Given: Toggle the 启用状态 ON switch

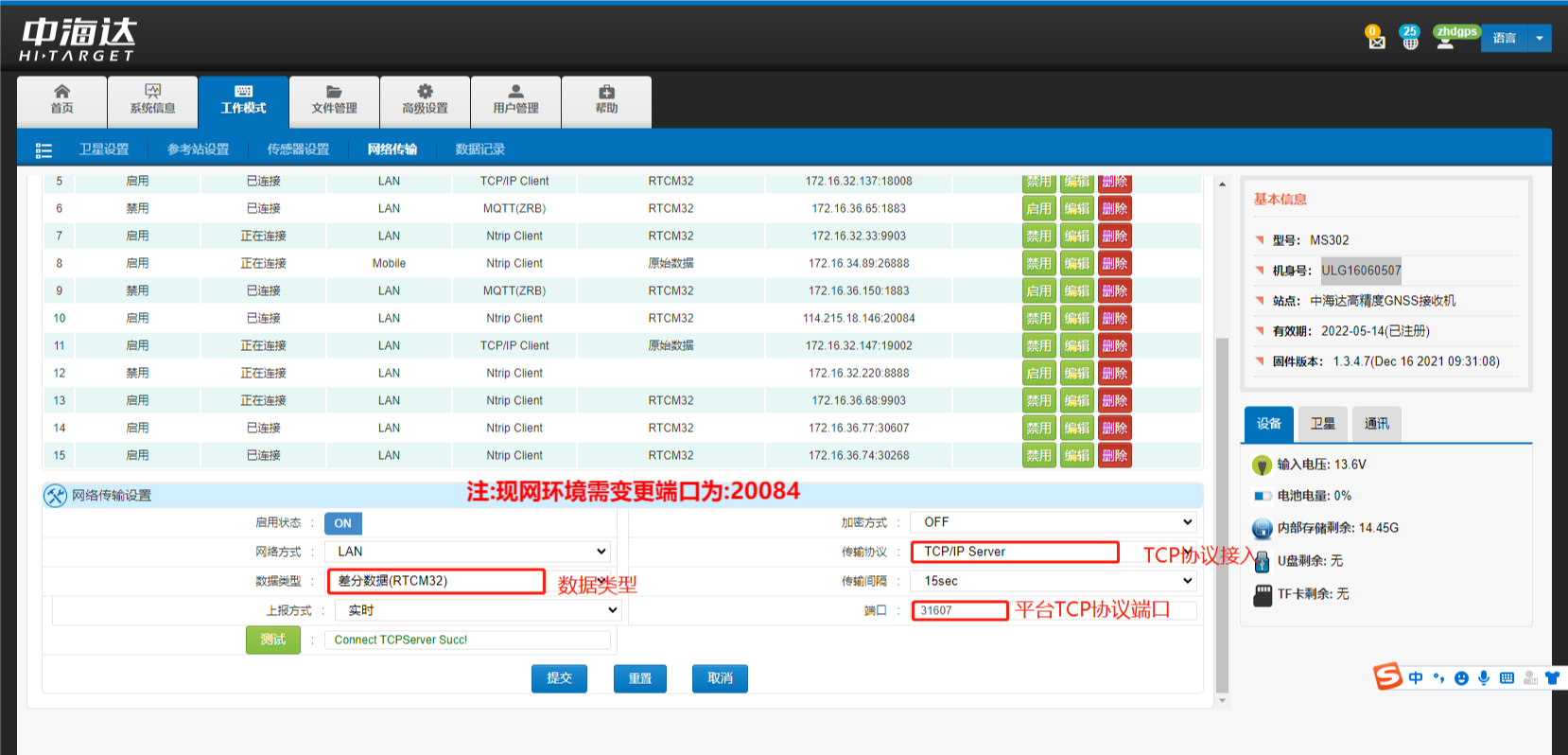Looking at the screenshot, I should (342, 523).
